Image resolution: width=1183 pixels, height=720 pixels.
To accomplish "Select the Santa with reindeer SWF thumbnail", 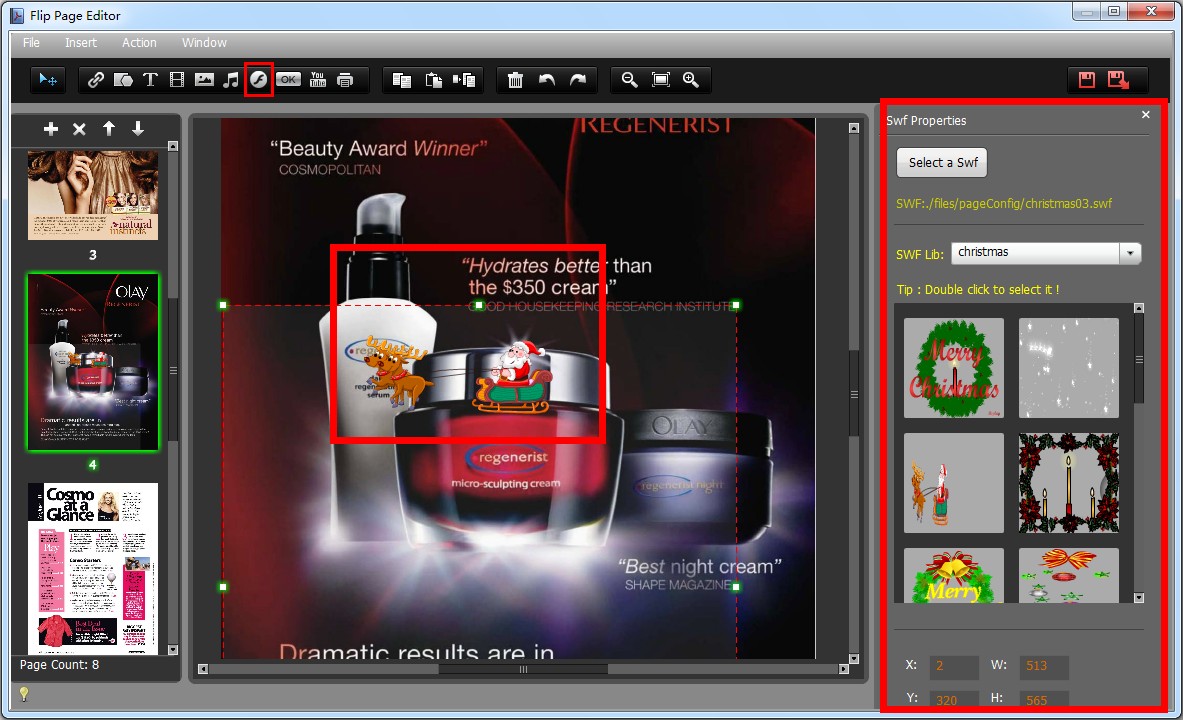I will [x=954, y=483].
